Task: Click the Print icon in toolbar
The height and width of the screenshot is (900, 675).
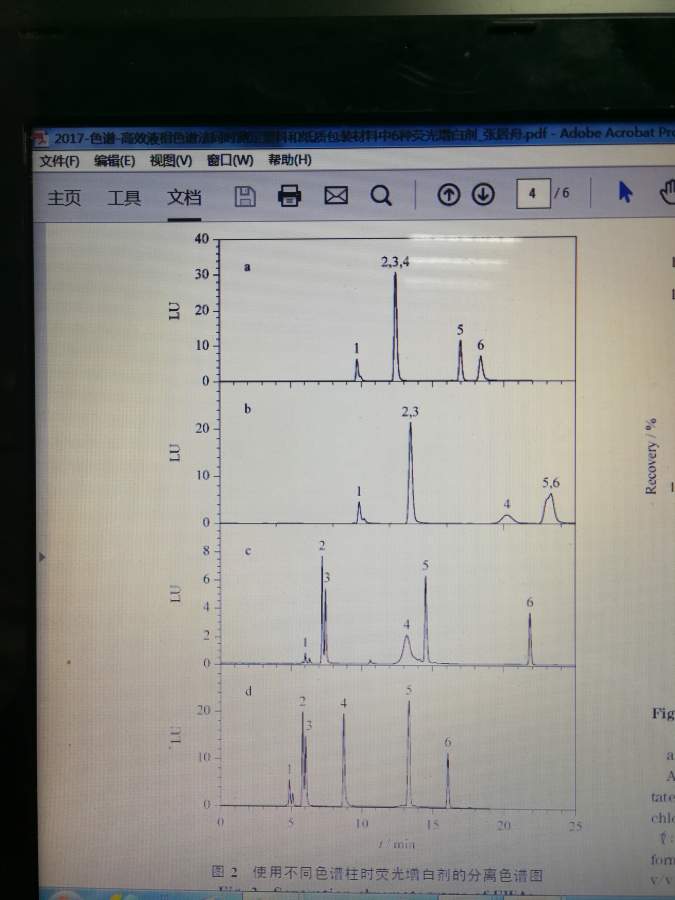Action: (x=290, y=195)
